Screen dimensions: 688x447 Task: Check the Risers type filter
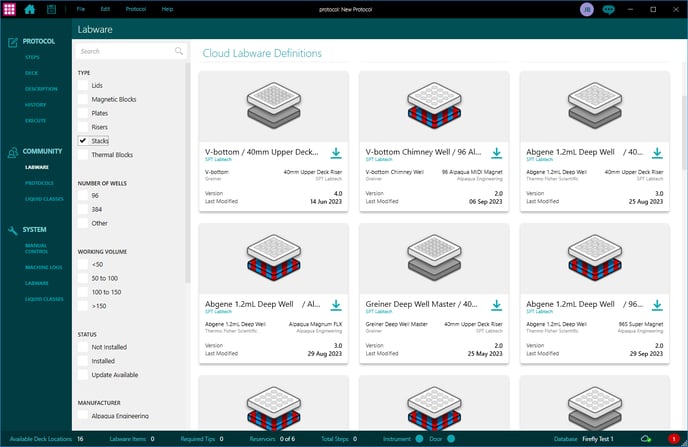coord(82,127)
